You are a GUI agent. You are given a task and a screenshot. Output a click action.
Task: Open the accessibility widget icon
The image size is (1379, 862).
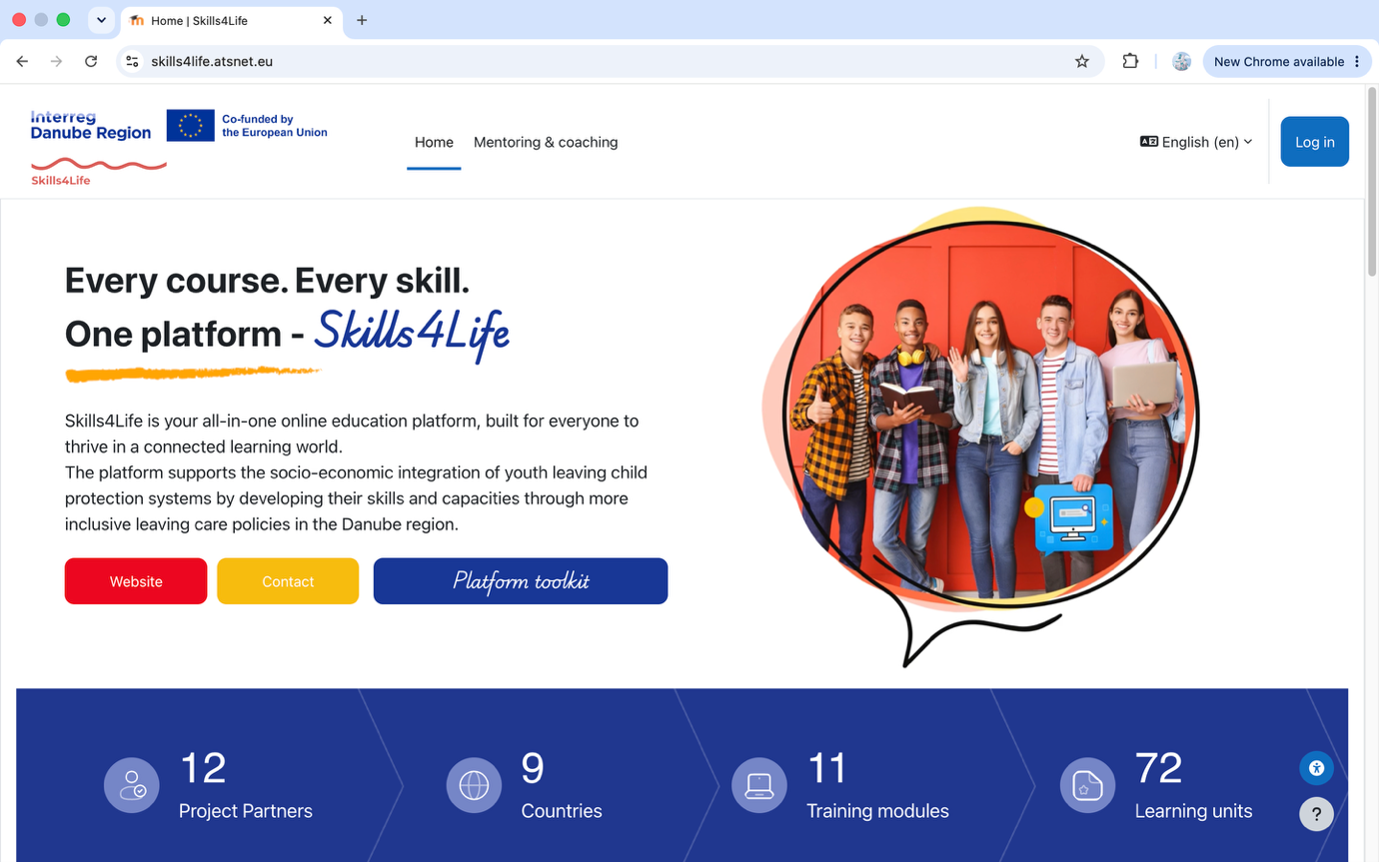[x=1316, y=768]
